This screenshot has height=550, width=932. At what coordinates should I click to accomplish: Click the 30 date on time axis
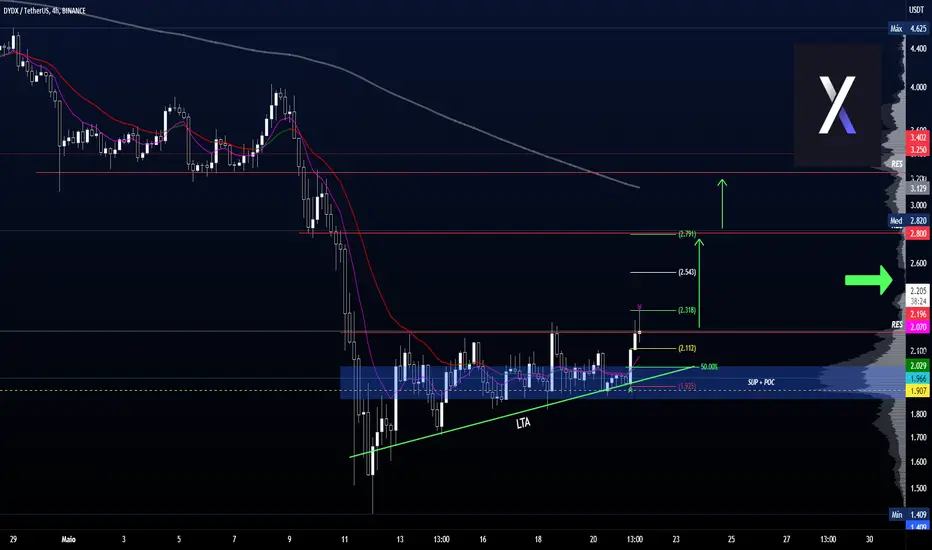click(x=870, y=539)
